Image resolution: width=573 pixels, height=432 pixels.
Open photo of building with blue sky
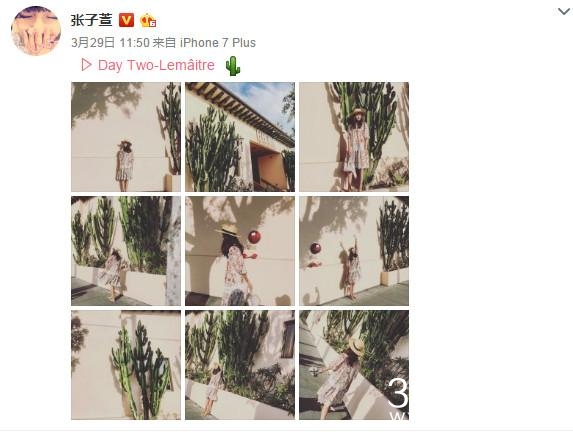[240, 137]
